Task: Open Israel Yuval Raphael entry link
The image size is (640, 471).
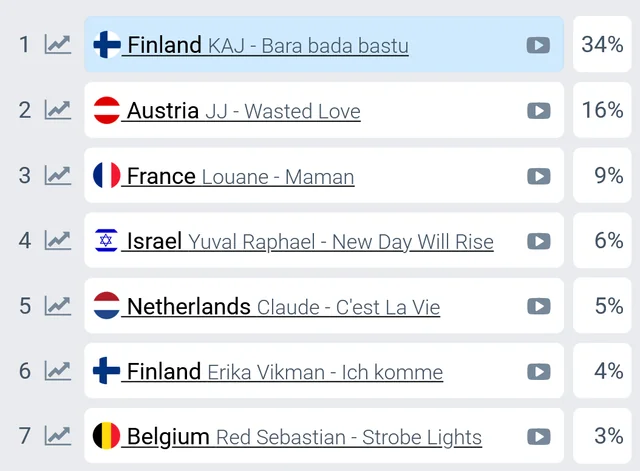Action: pos(310,241)
